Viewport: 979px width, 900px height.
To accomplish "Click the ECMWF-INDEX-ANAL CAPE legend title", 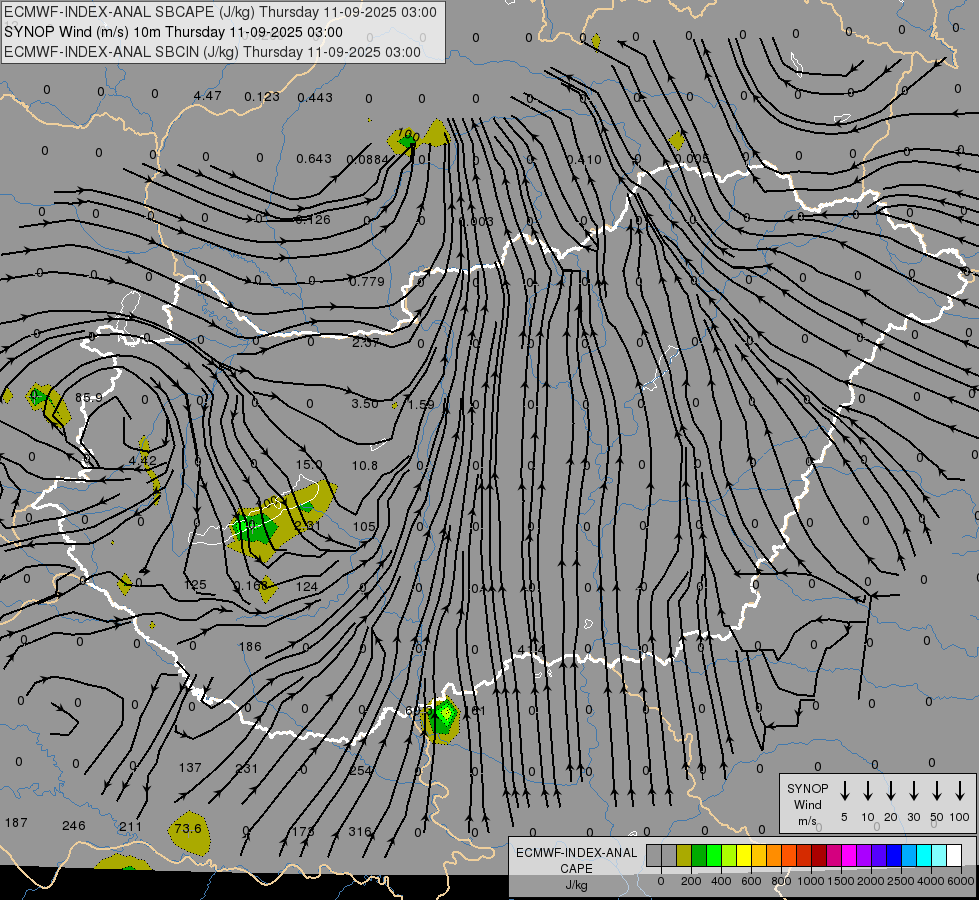I will [576, 861].
